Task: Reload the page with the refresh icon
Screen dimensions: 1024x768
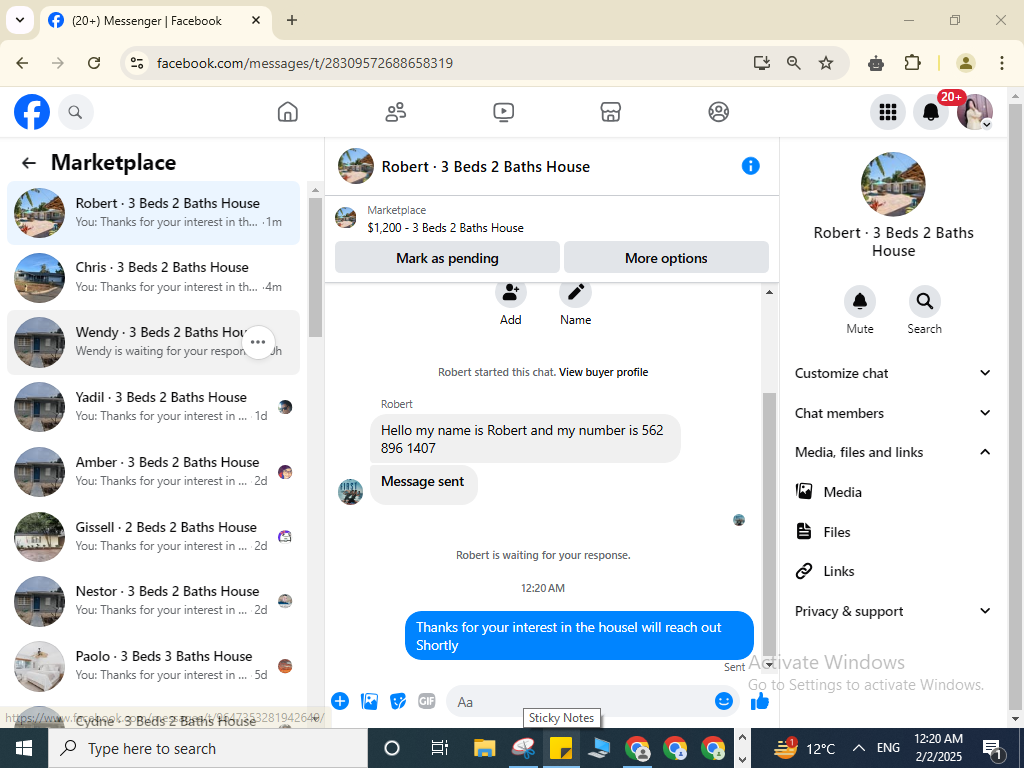Action: pyautogui.click(x=94, y=63)
